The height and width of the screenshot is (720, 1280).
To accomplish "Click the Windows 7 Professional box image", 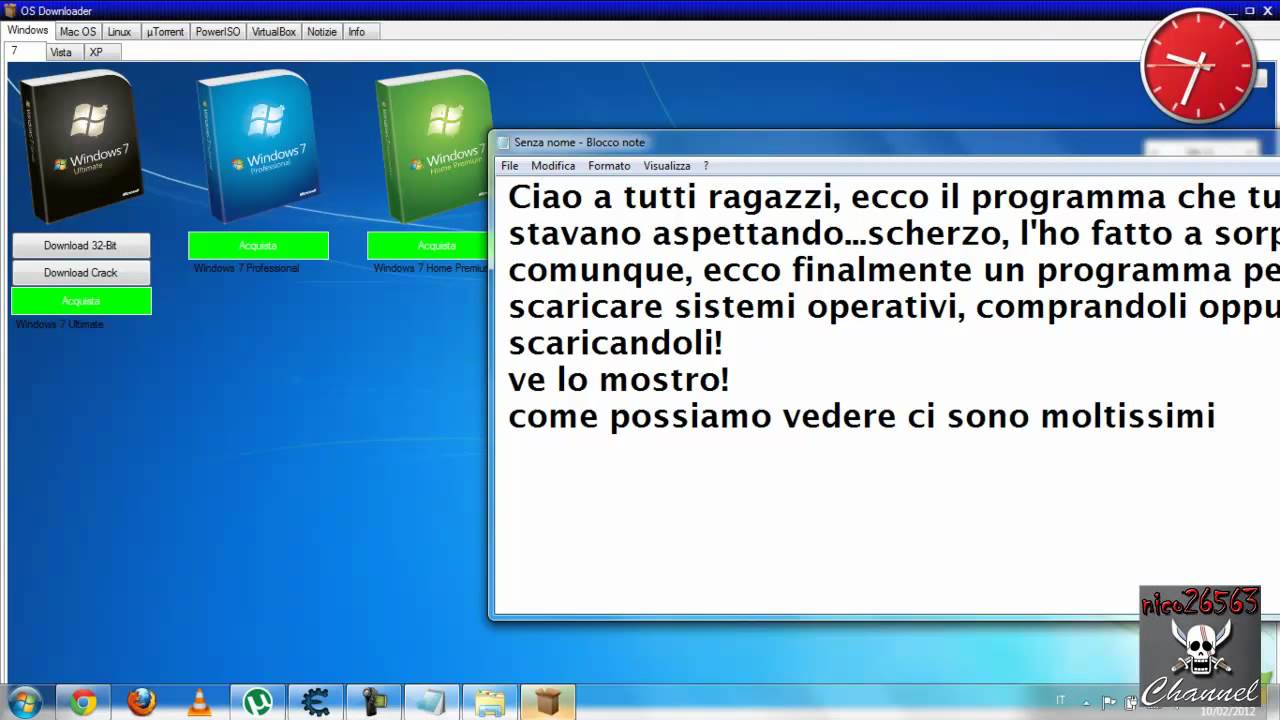I will (x=258, y=147).
